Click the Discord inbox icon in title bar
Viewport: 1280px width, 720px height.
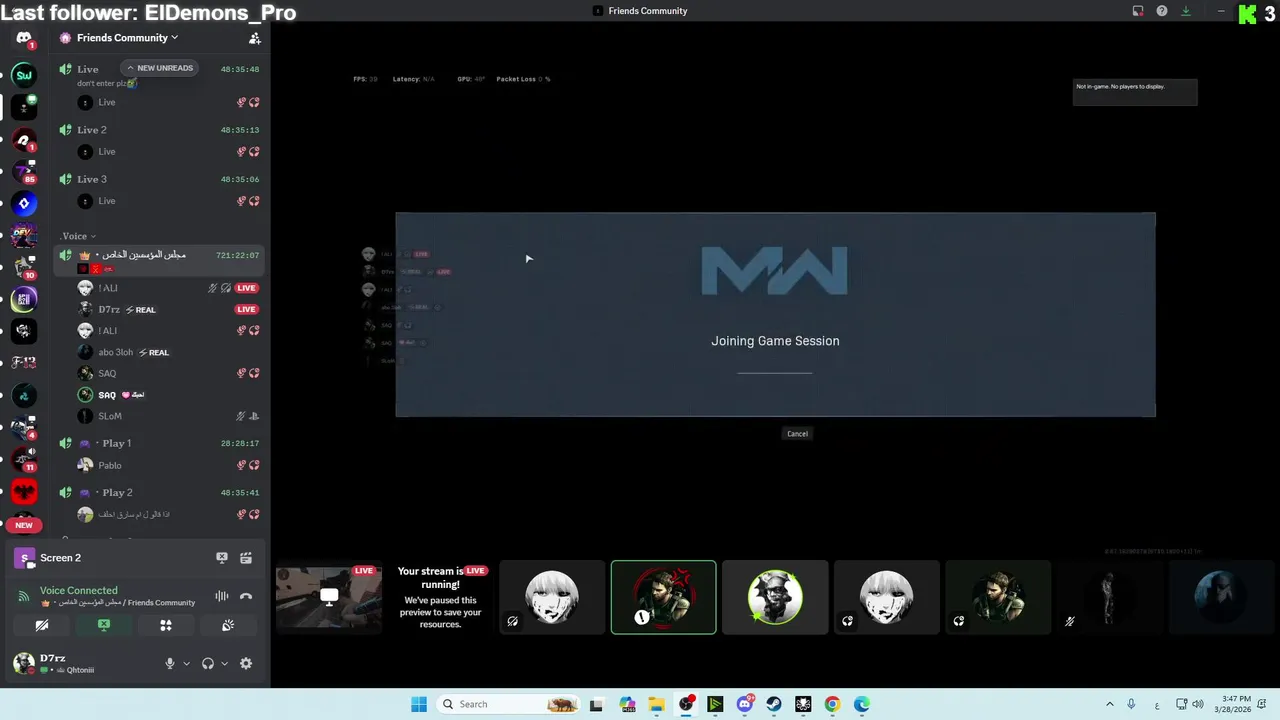(1138, 11)
